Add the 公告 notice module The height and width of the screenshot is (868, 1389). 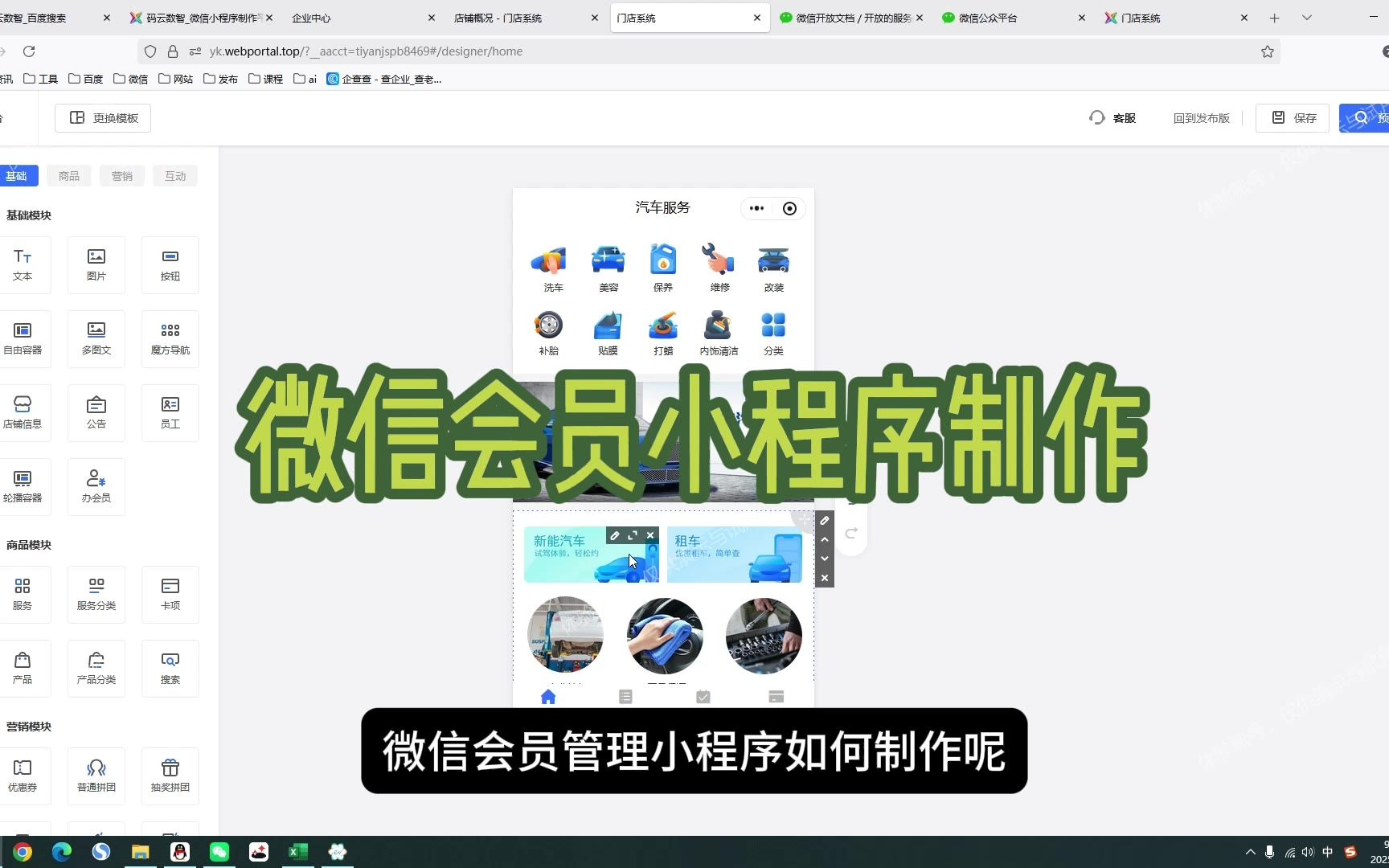(x=96, y=413)
